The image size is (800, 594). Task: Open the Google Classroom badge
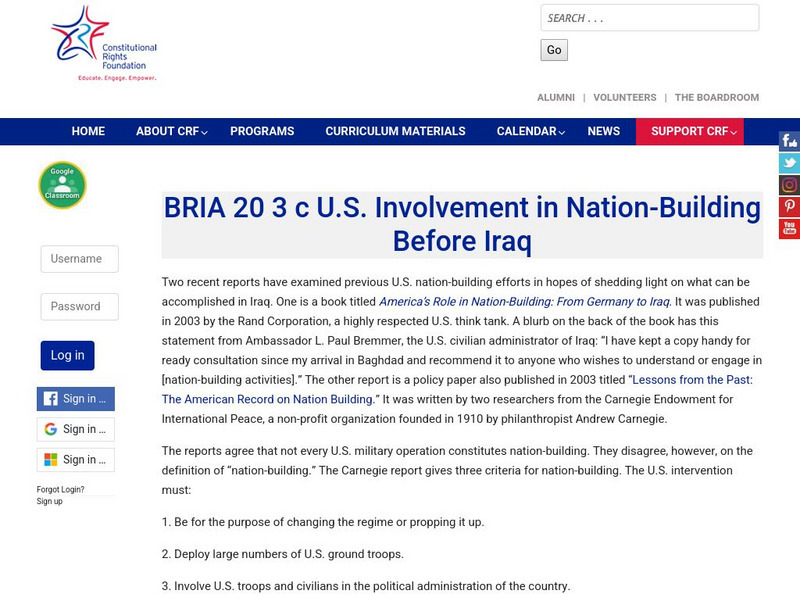coord(62,185)
